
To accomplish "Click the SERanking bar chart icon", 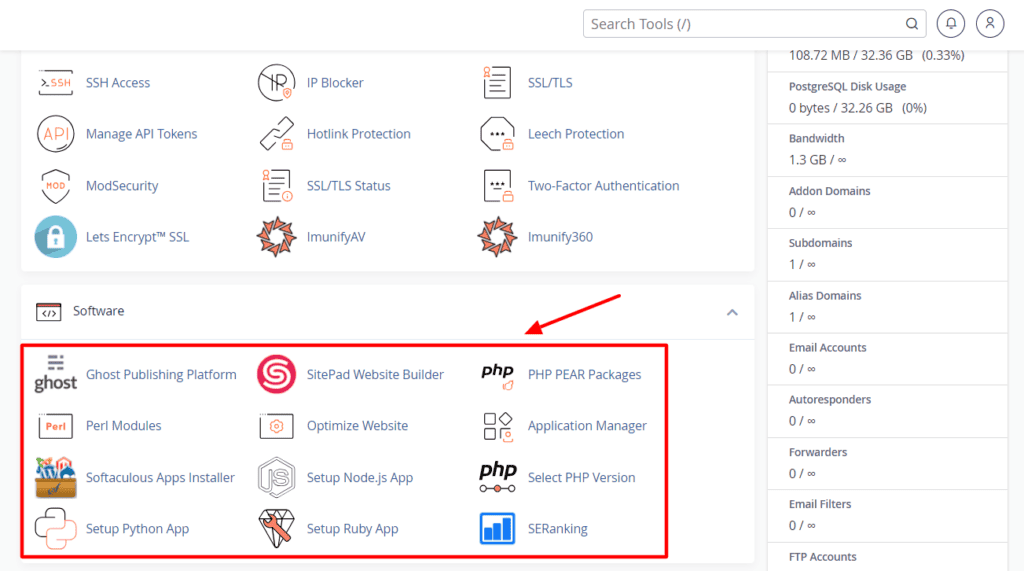I will [x=497, y=529].
